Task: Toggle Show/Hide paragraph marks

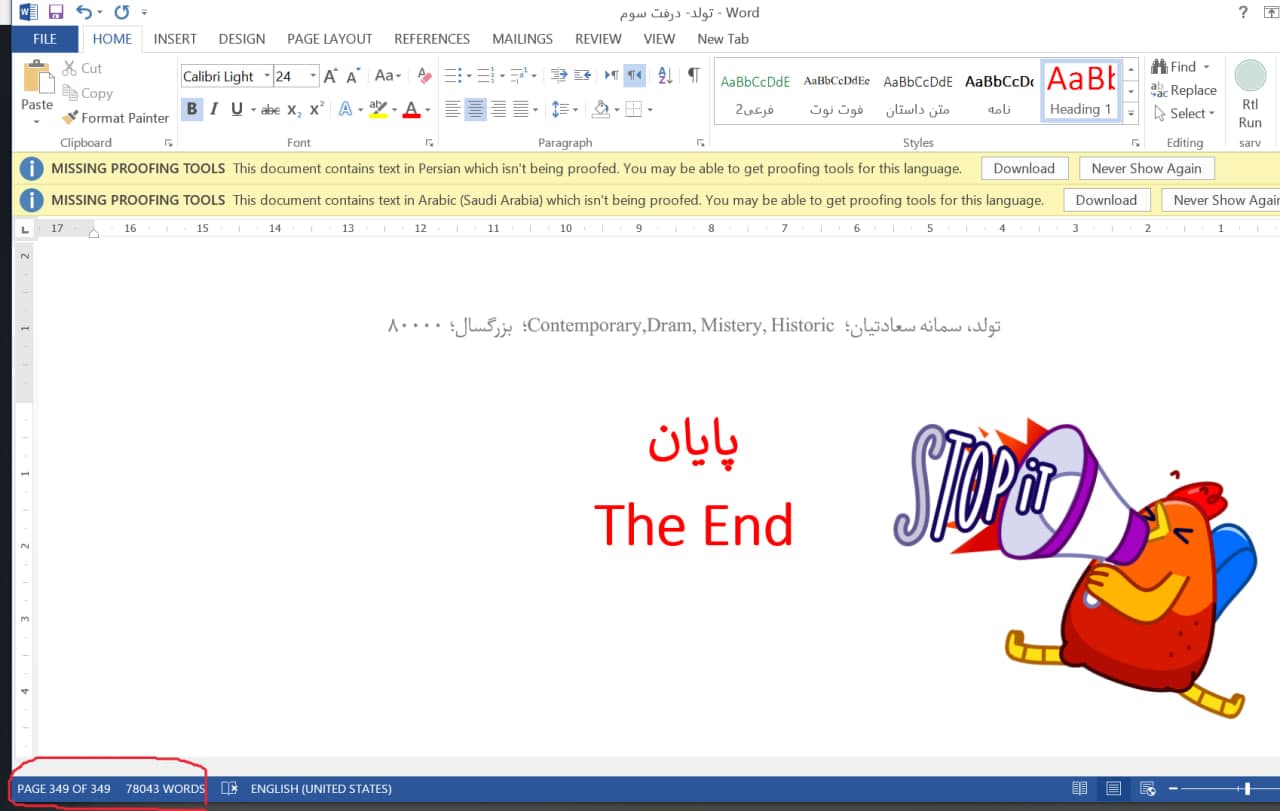Action: click(x=693, y=76)
